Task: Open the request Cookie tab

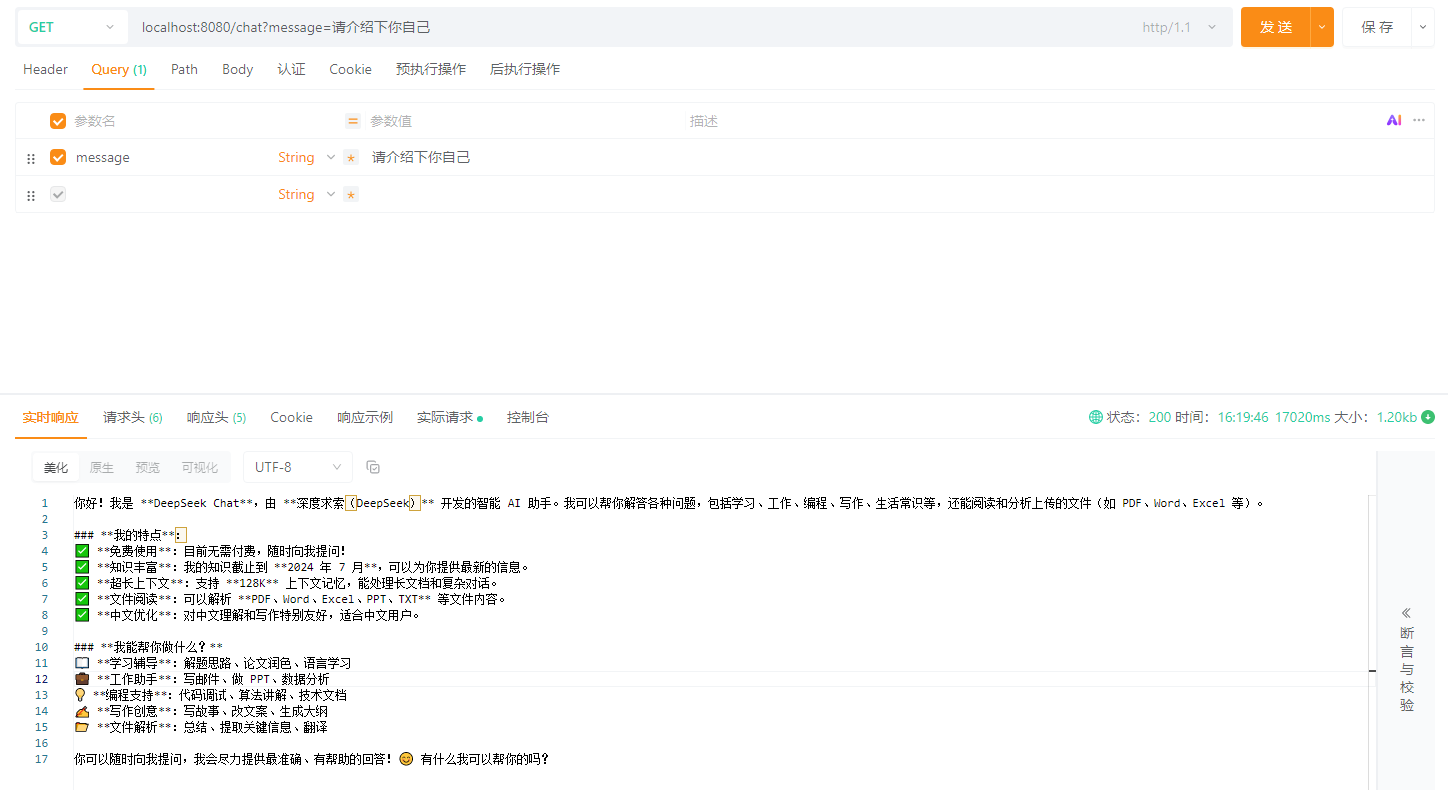Action: pos(350,69)
